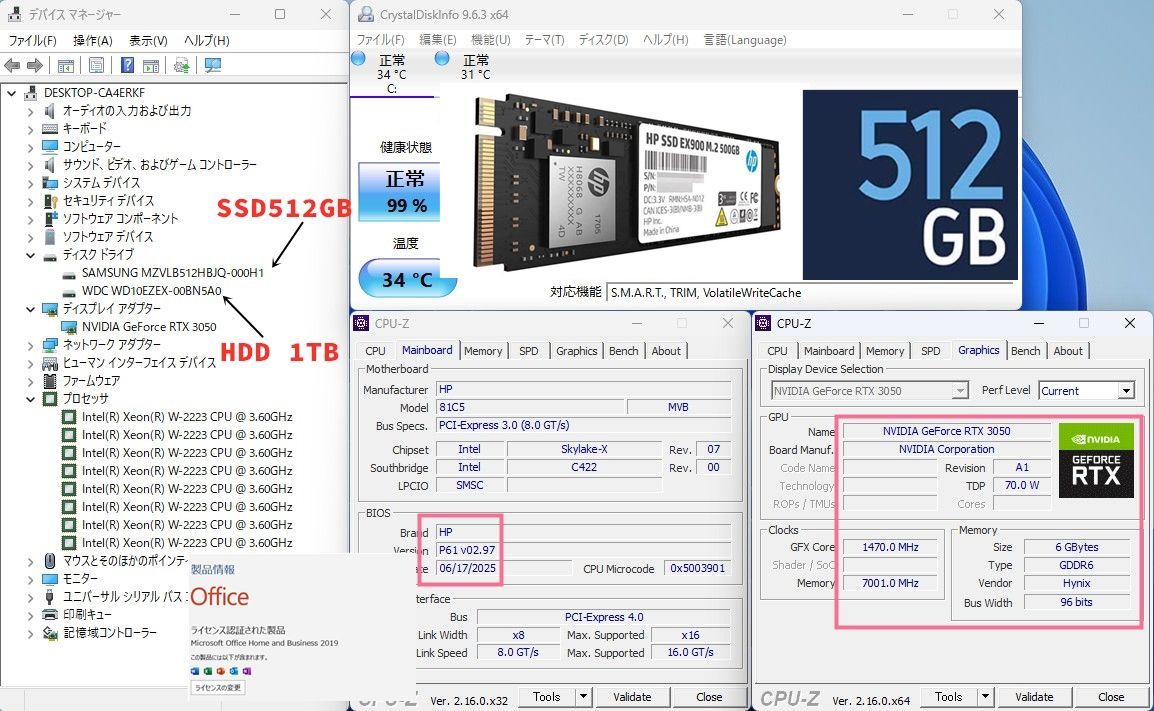Collapse the ディスク ドライブ tree node
1154x711 pixels.
[30, 255]
